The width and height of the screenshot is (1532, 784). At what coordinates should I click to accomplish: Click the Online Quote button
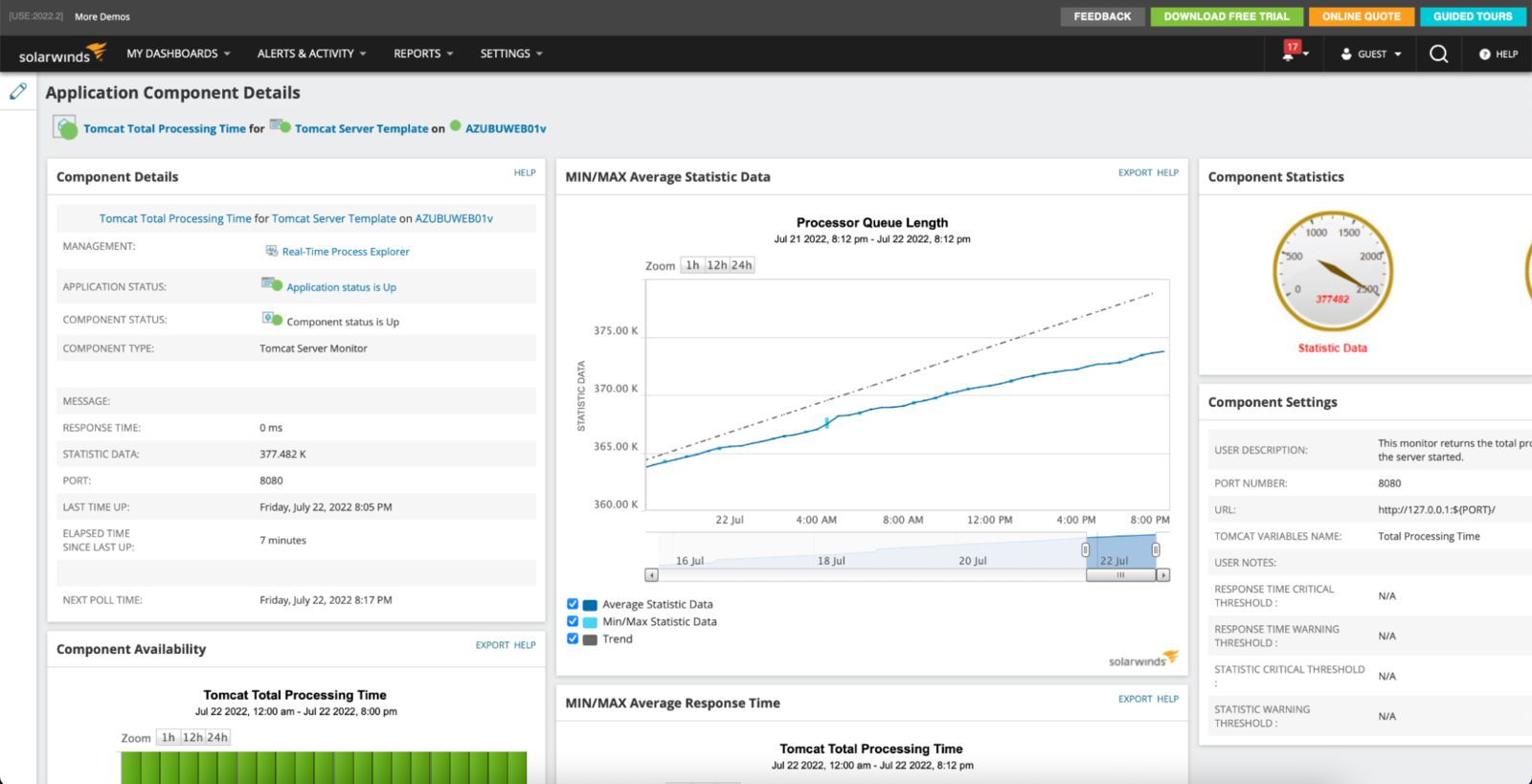1361,16
